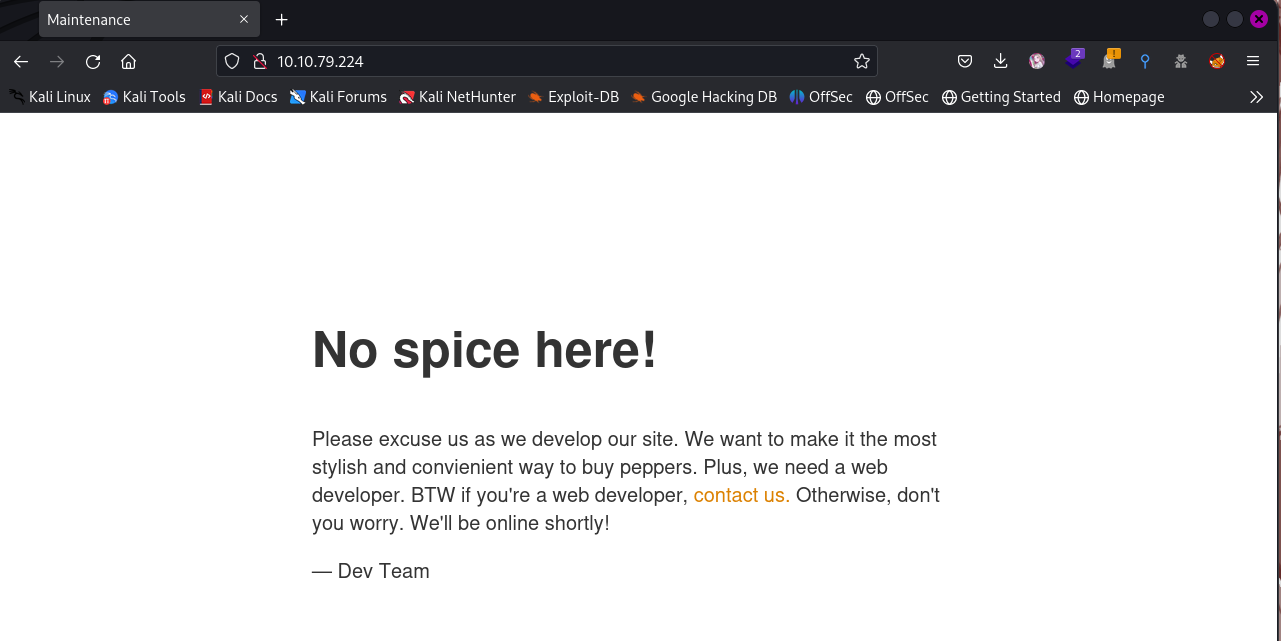Go to the home page icon
This screenshot has height=641, width=1281.
tap(128, 61)
